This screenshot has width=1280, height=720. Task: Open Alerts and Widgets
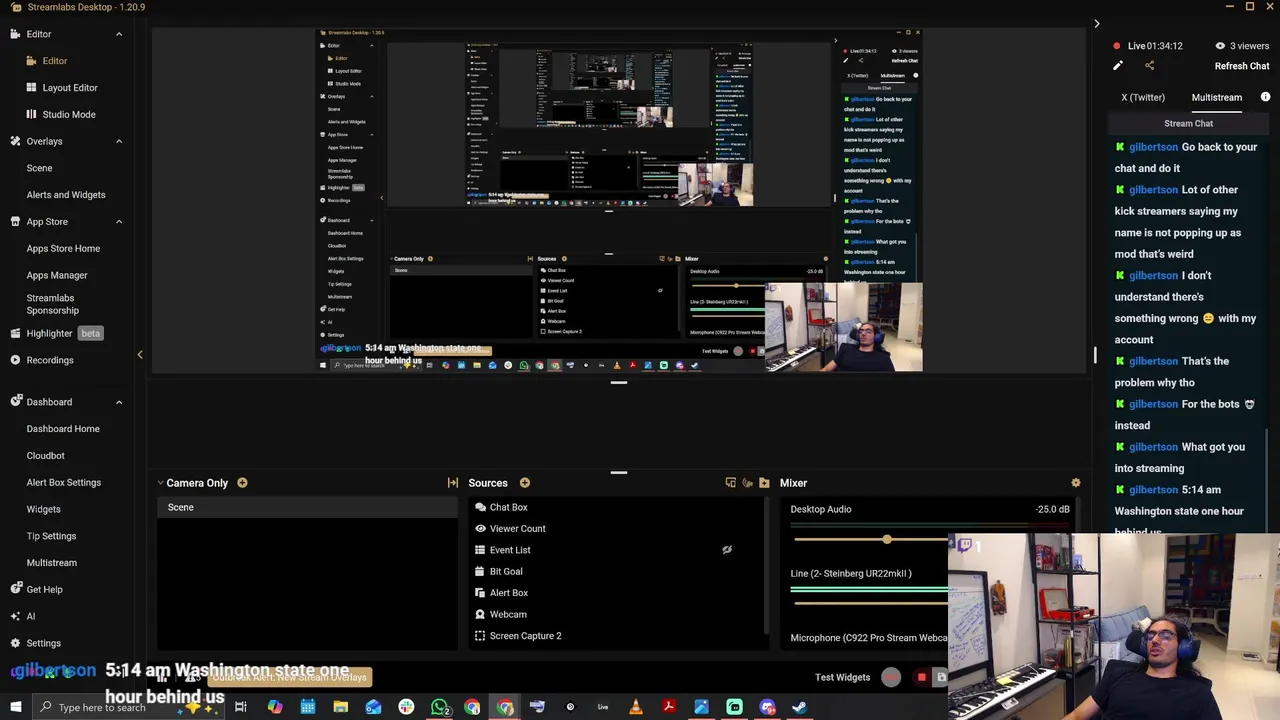(x=66, y=195)
